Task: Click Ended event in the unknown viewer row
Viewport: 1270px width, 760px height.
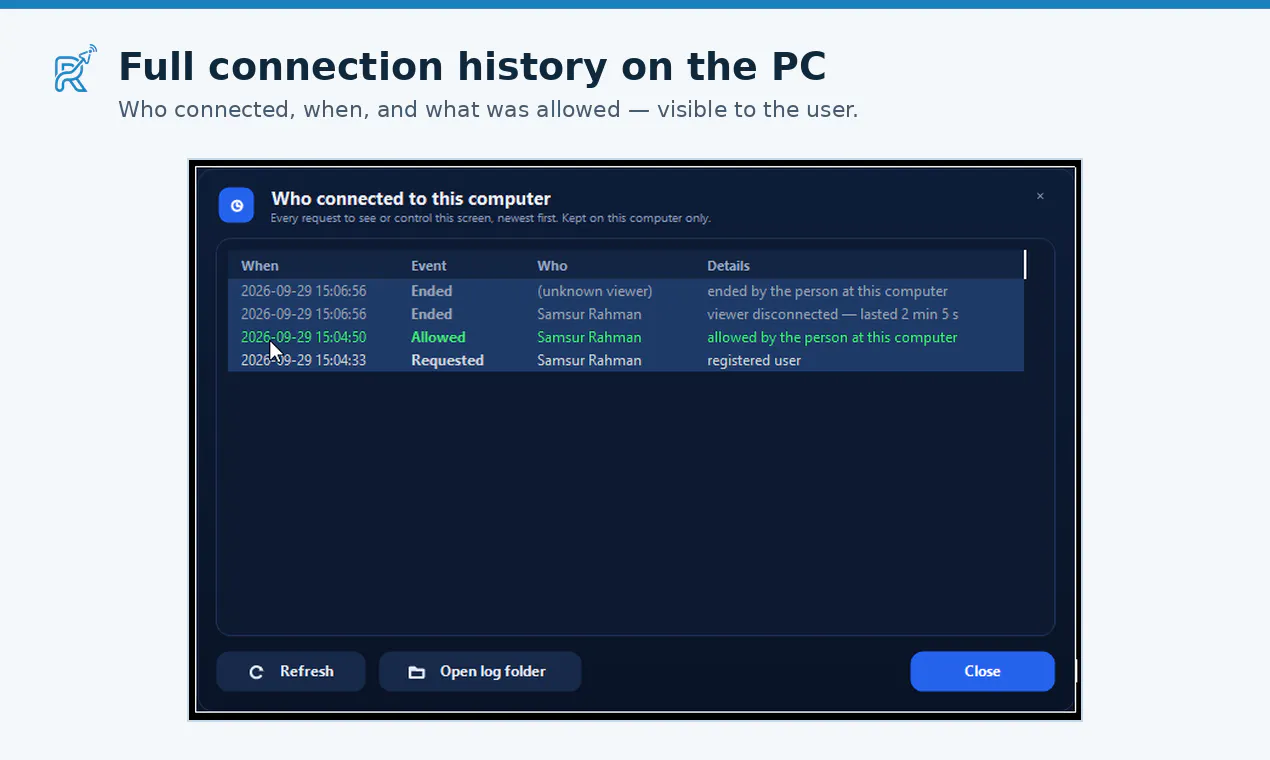Action: [432, 291]
